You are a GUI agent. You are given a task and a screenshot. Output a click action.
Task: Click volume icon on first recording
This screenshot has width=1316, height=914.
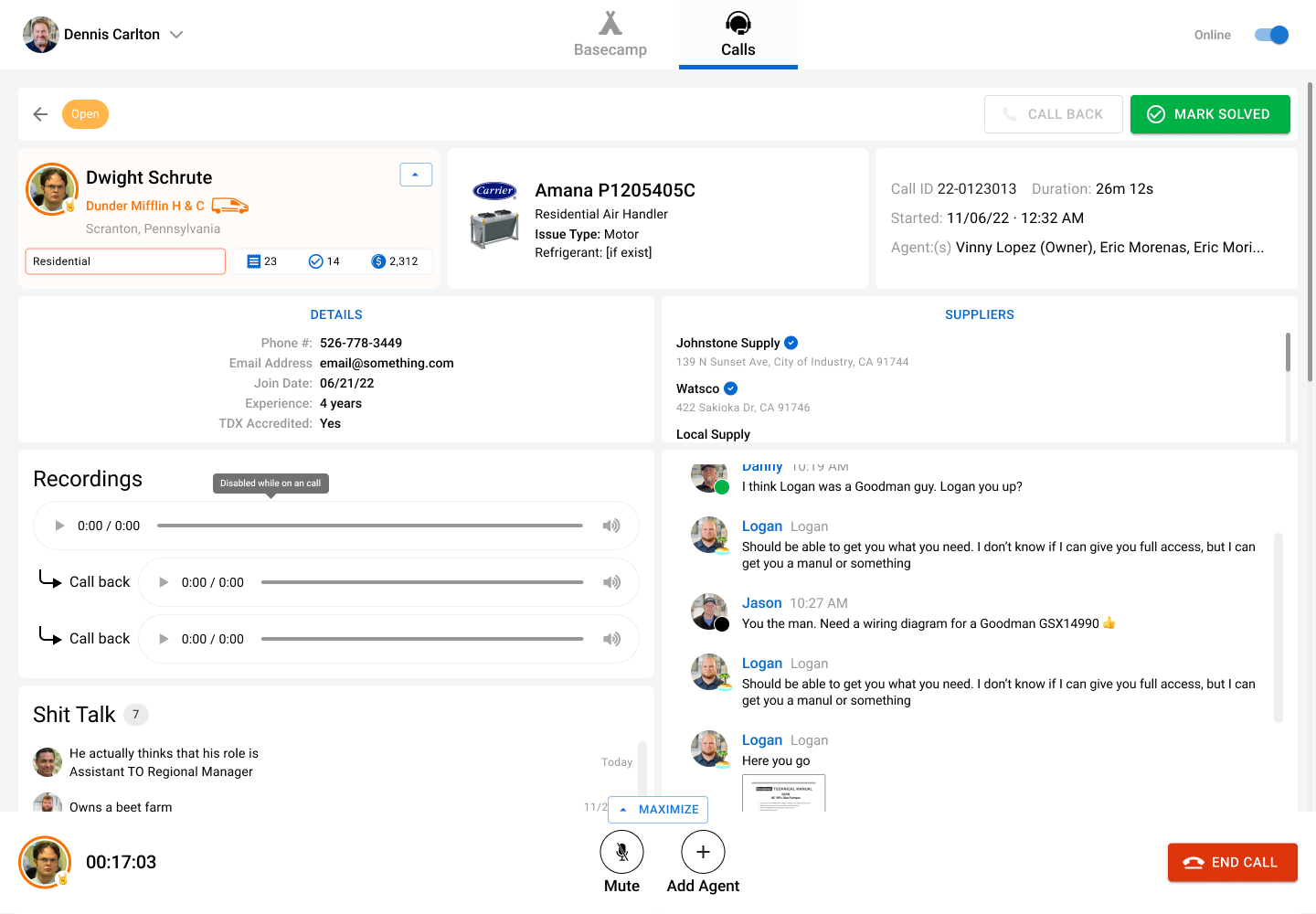[610, 526]
